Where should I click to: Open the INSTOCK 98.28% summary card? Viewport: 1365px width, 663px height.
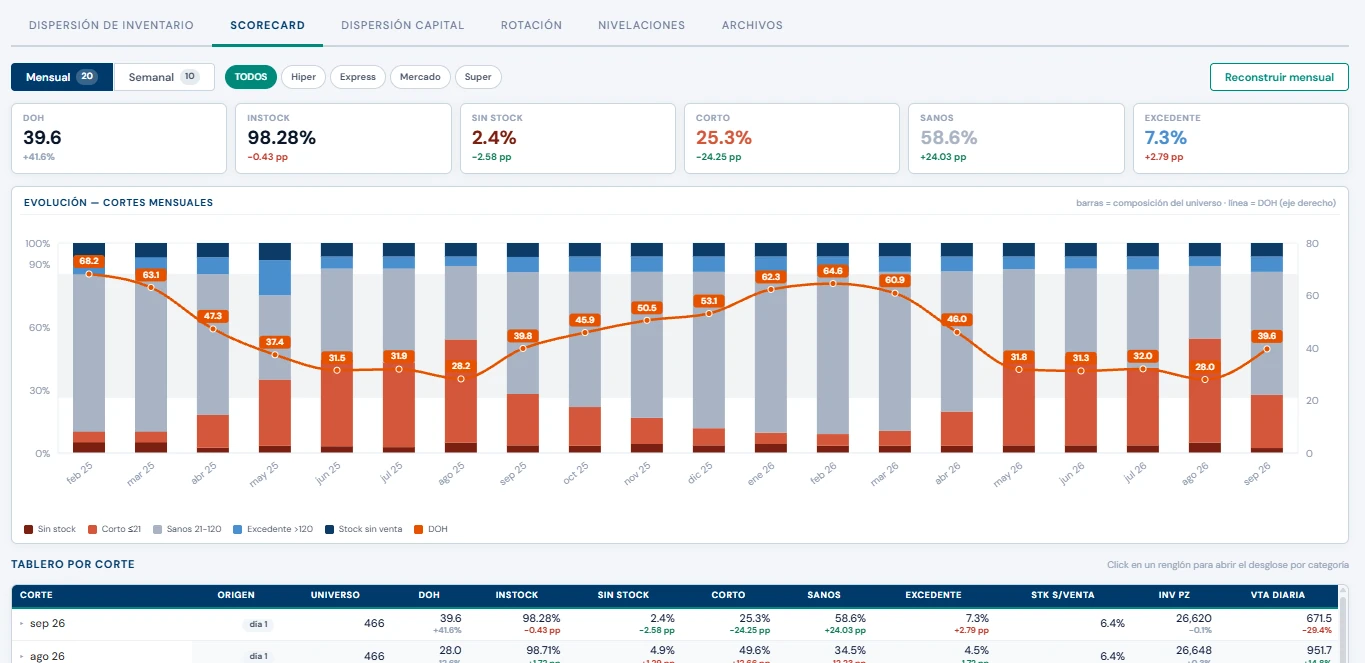[x=343, y=138]
